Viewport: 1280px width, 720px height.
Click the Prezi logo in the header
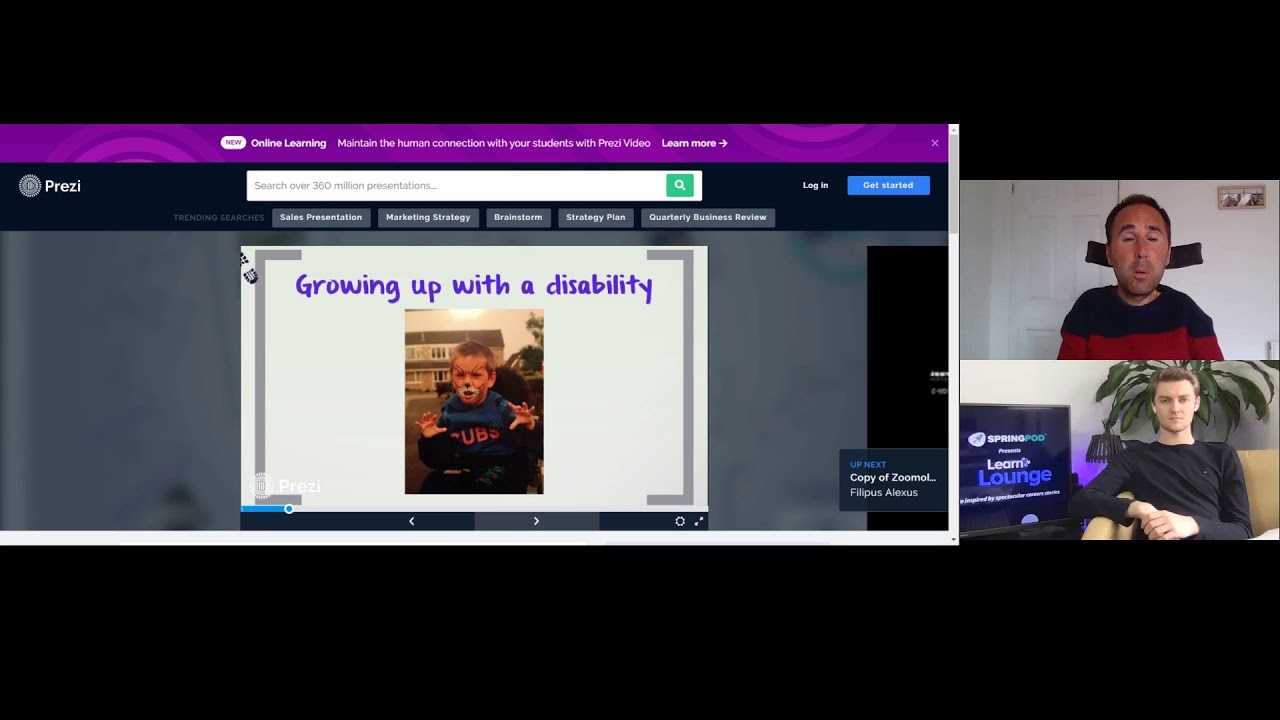pyautogui.click(x=50, y=186)
